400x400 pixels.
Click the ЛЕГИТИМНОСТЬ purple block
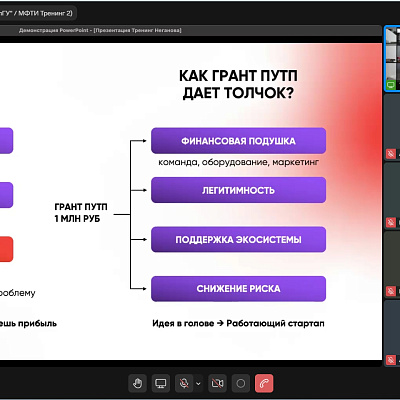(238, 190)
